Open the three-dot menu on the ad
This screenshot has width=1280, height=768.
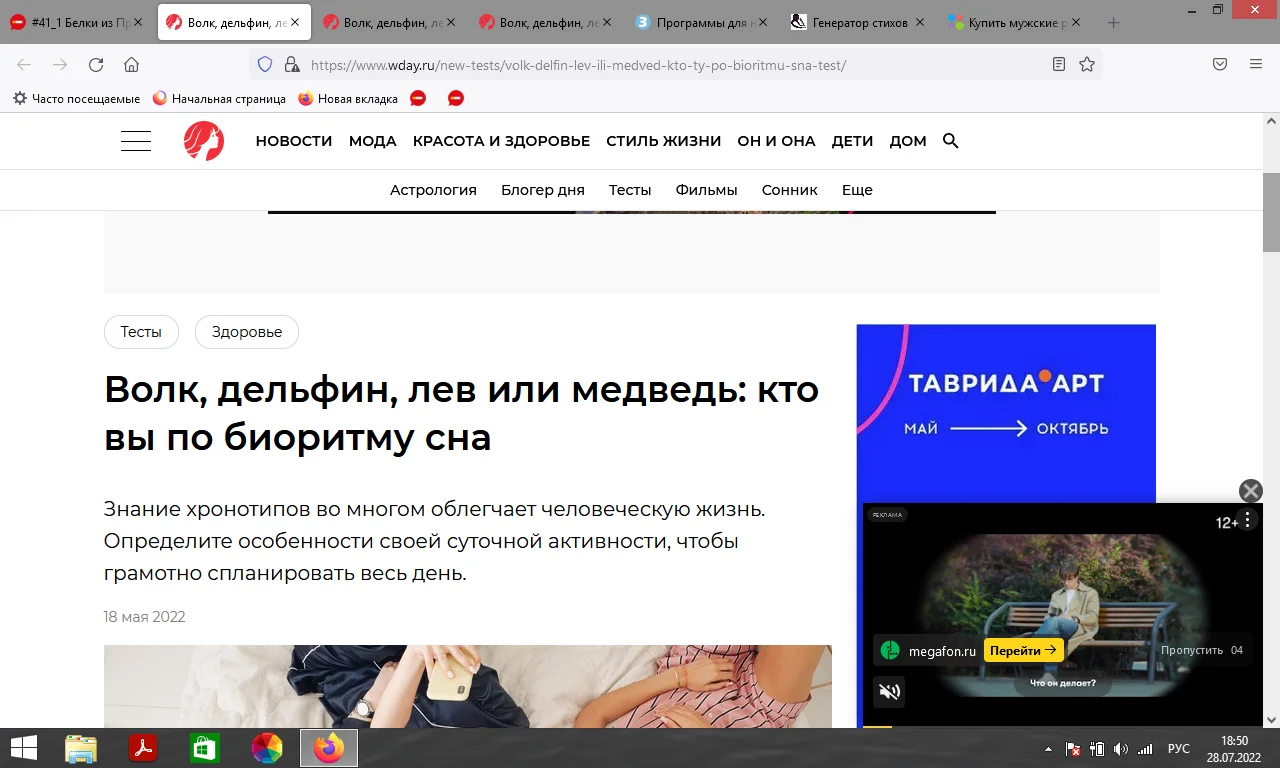click(1247, 521)
